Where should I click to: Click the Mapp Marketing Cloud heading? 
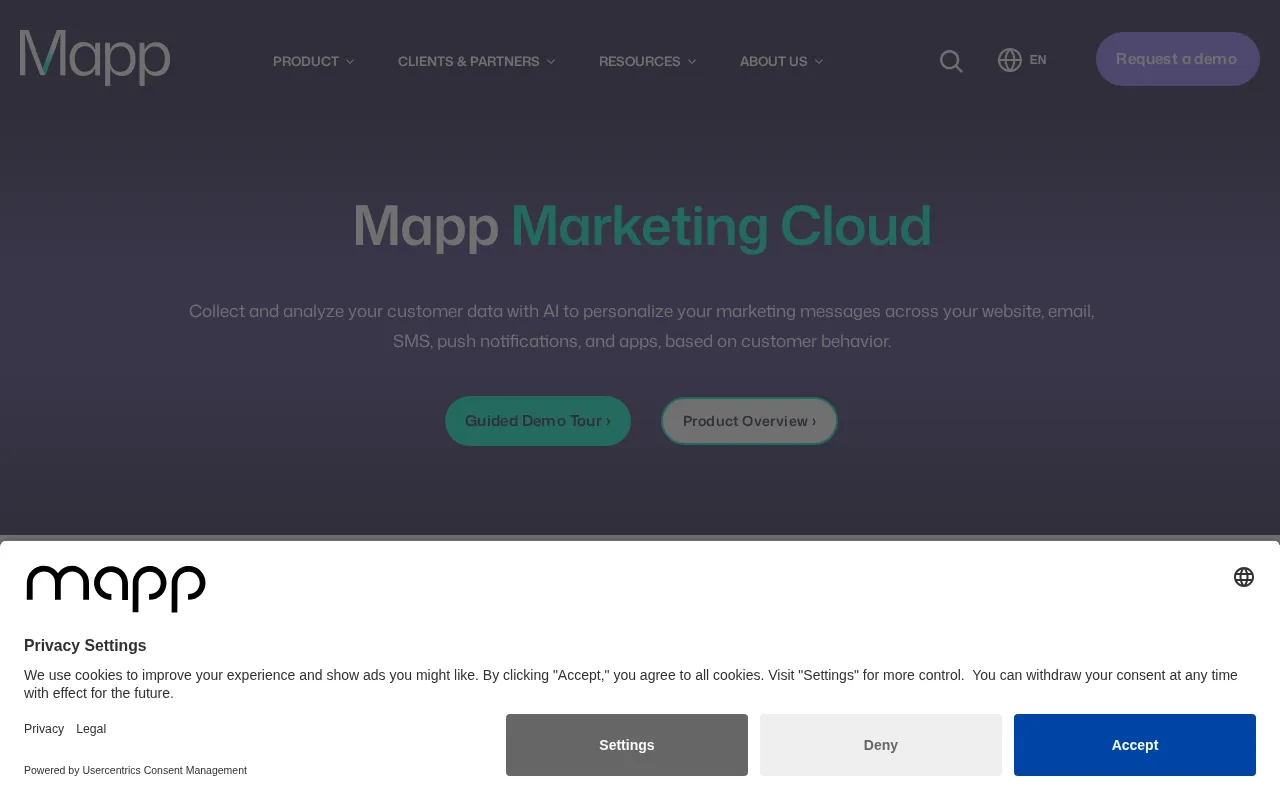point(642,226)
